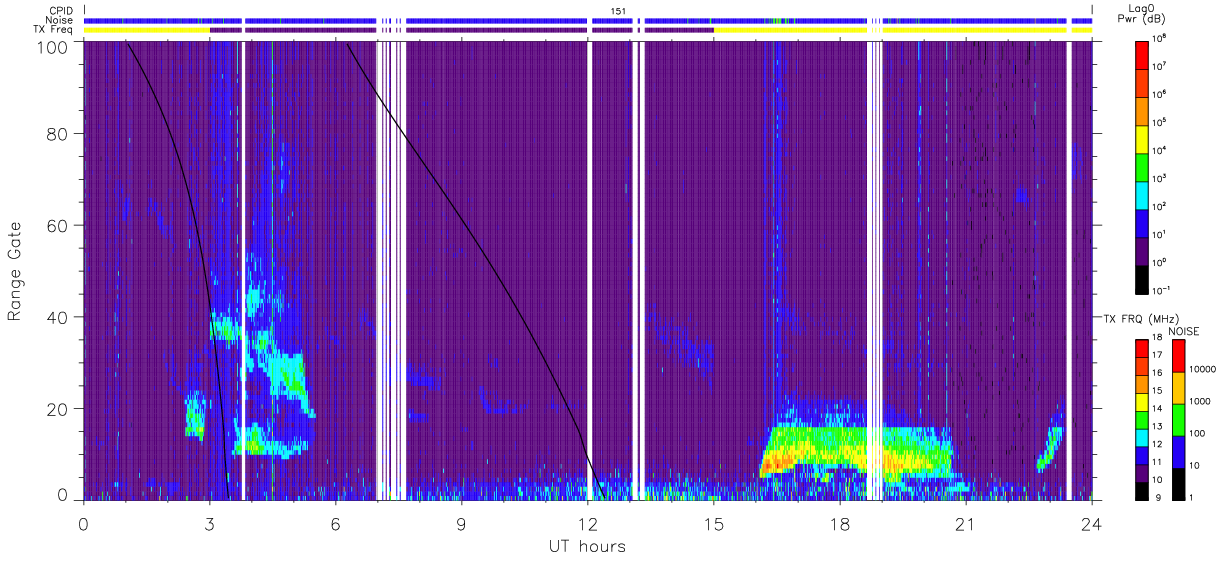This screenshot has height=567, width=1228.
Task: Click the 1 NOISE legend label
Action: (x=1191, y=496)
